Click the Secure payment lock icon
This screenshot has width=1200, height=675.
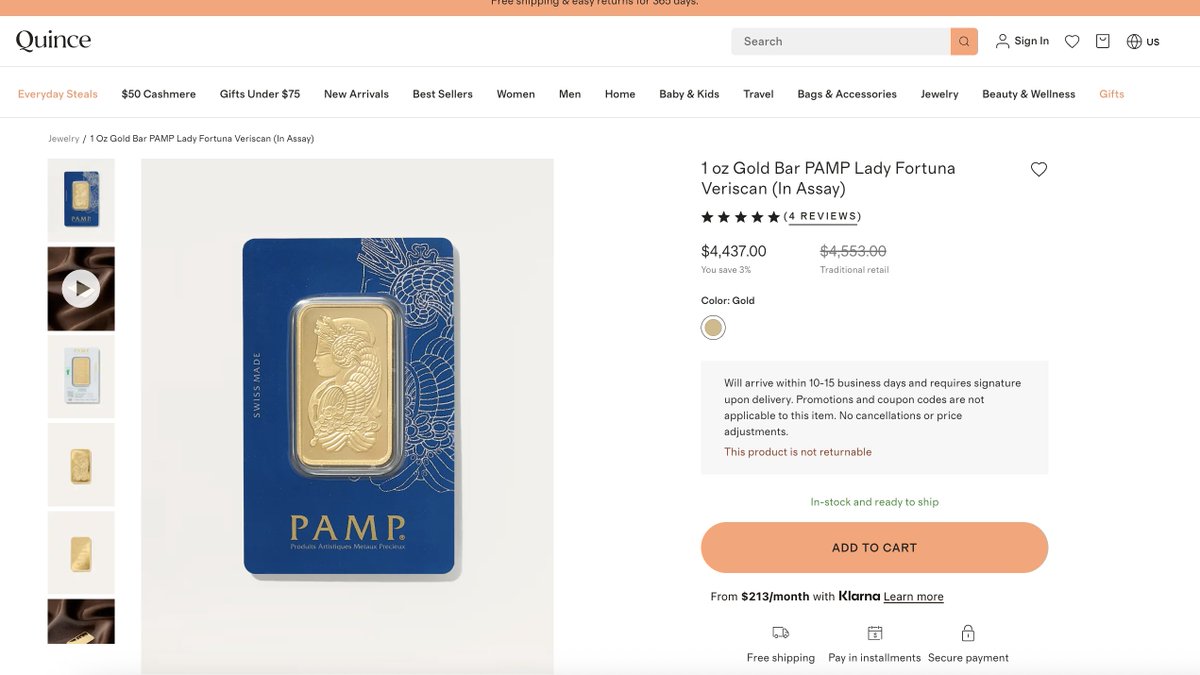pos(968,633)
